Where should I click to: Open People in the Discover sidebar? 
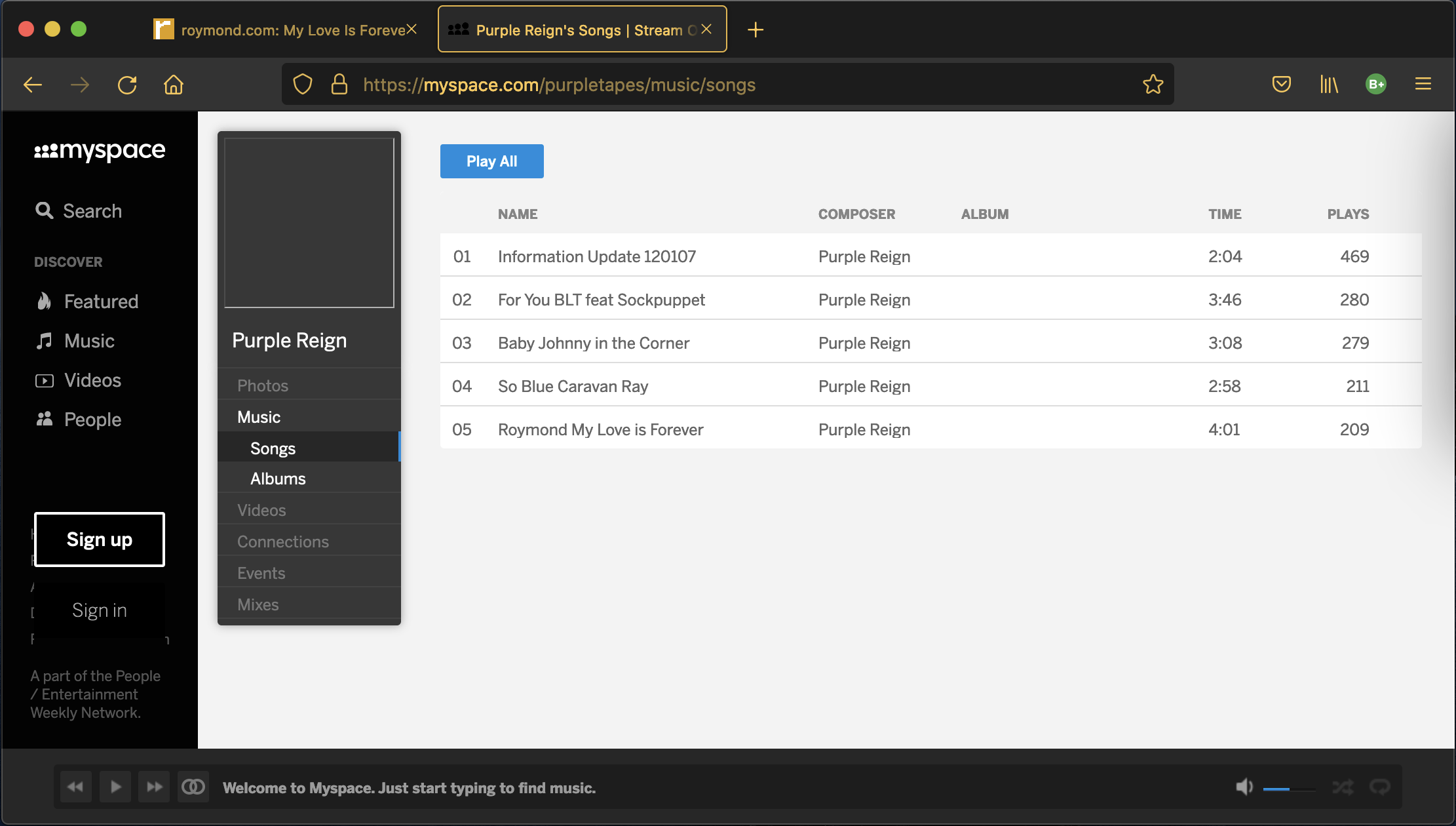click(79, 420)
